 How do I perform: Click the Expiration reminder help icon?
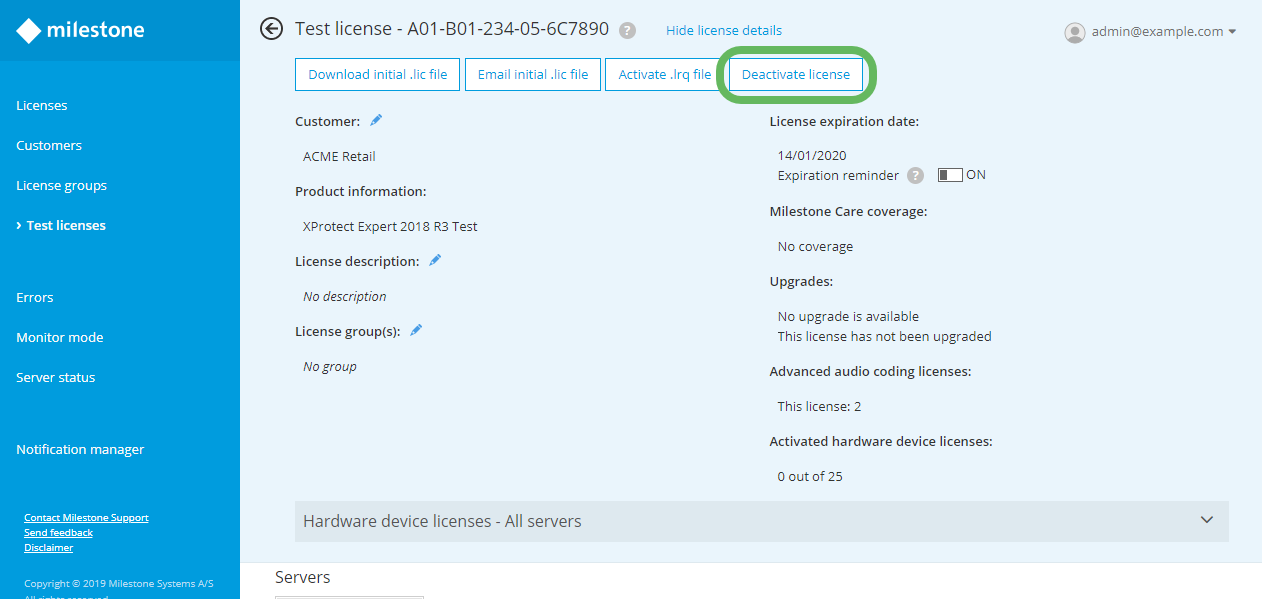[915, 175]
